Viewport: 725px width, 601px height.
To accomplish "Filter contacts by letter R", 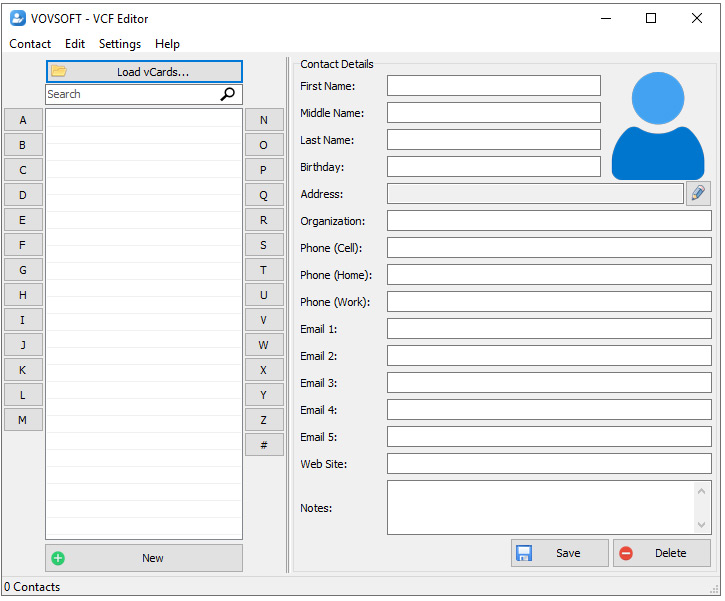I will tap(264, 220).
